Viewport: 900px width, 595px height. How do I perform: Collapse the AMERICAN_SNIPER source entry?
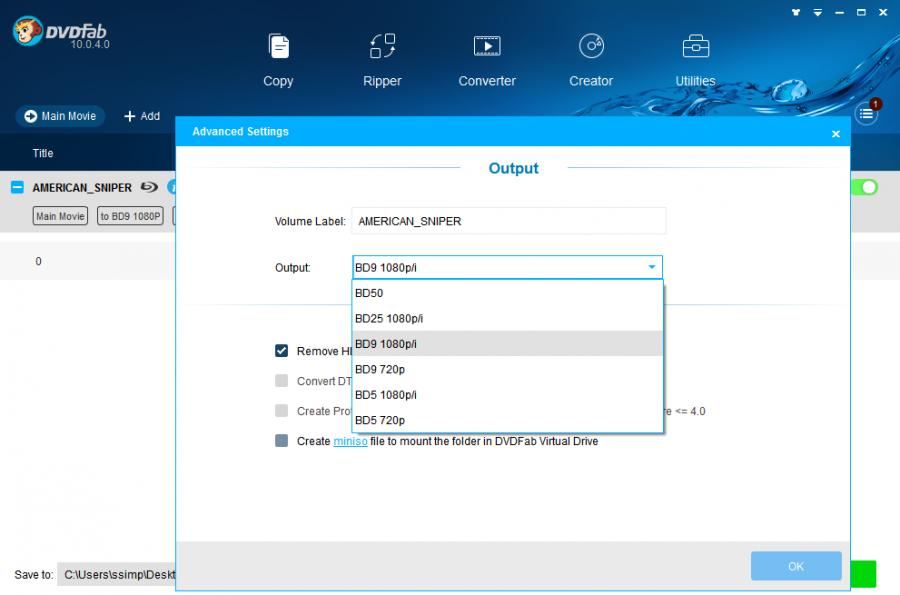(17, 187)
